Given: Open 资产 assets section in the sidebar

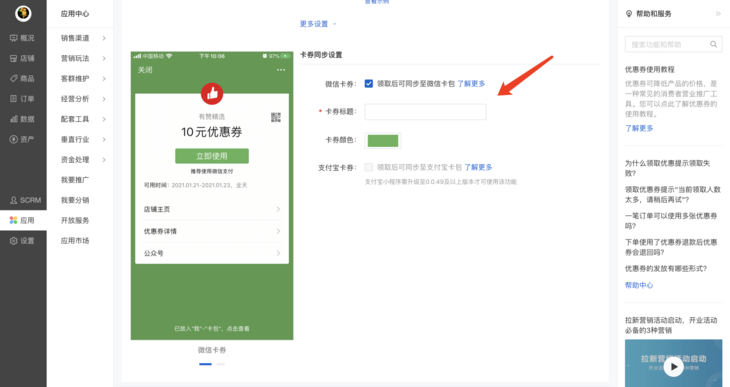Looking at the screenshot, I should click(x=23, y=139).
